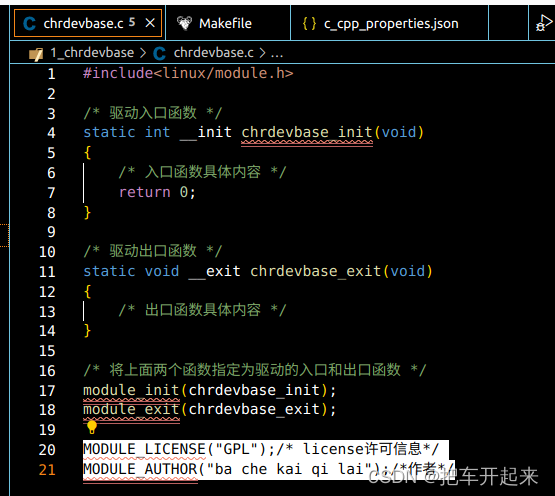
Task: Click the C icon in the breadcrumb
Action: [159, 53]
